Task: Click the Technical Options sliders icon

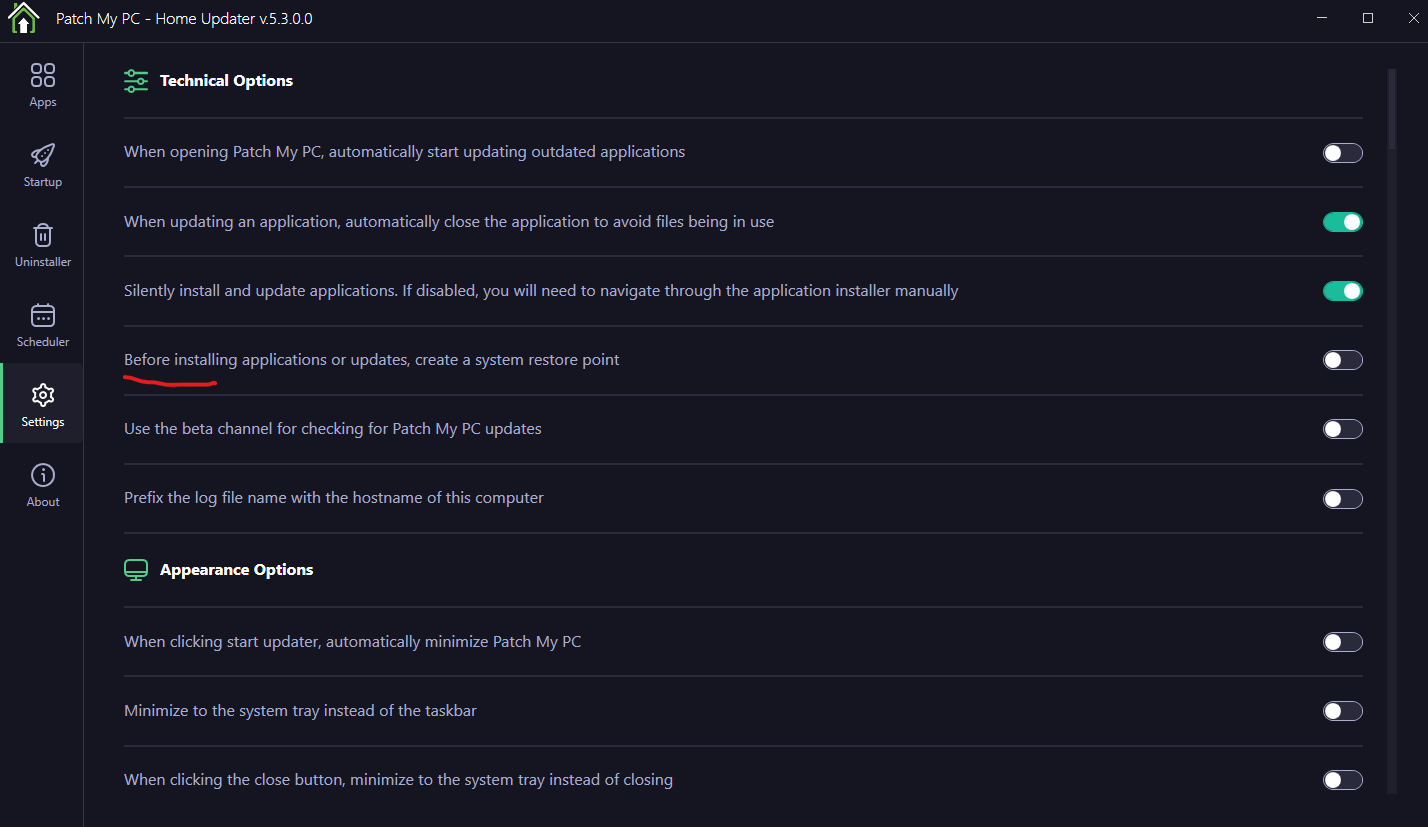Action: pyautogui.click(x=136, y=81)
